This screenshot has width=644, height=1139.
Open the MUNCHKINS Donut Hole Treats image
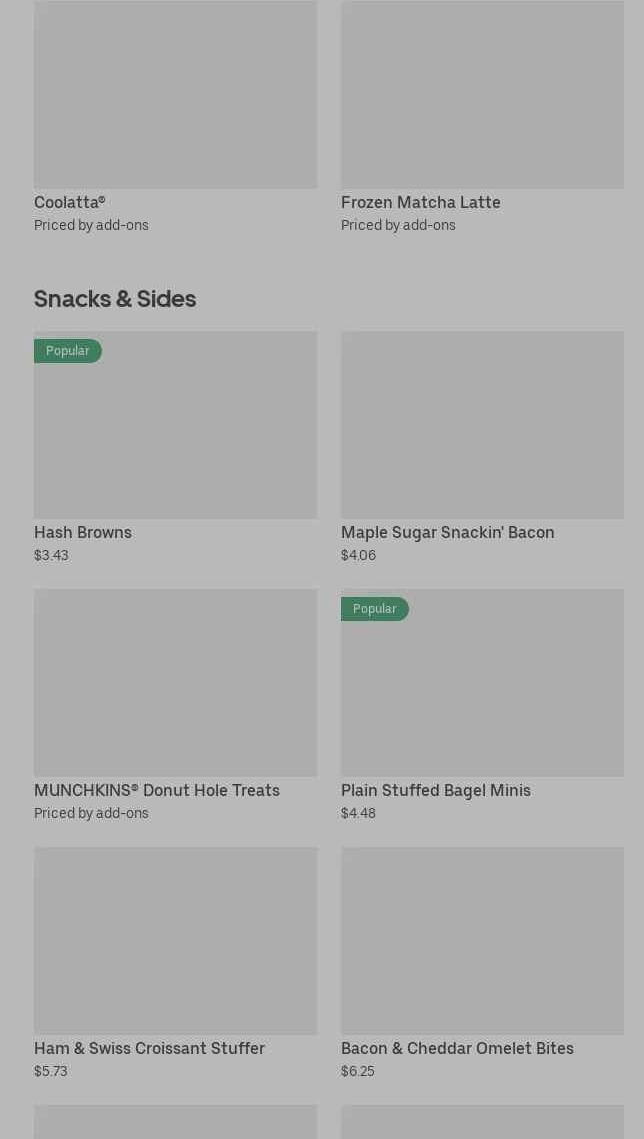coord(175,683)
